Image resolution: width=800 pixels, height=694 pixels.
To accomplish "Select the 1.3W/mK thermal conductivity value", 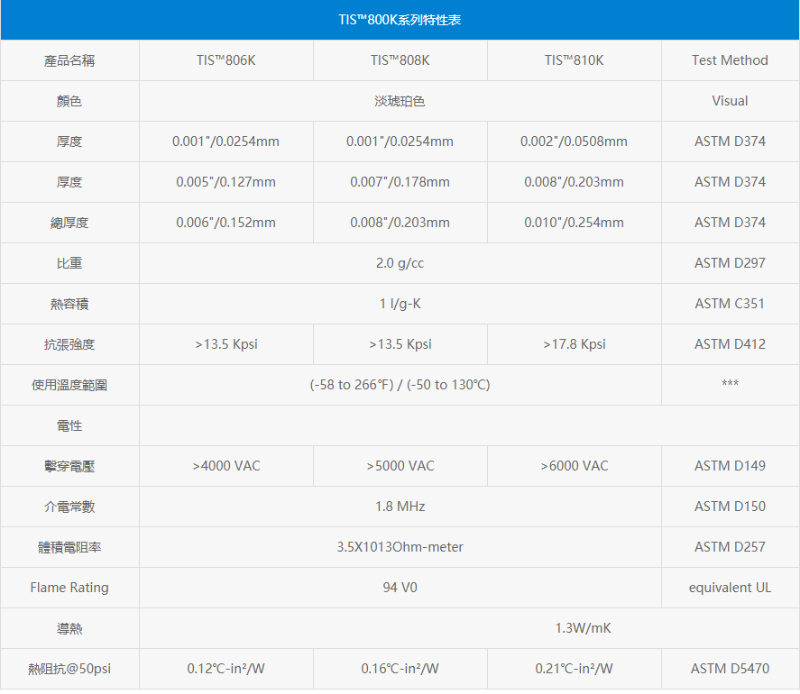I will tap(469, 628).
